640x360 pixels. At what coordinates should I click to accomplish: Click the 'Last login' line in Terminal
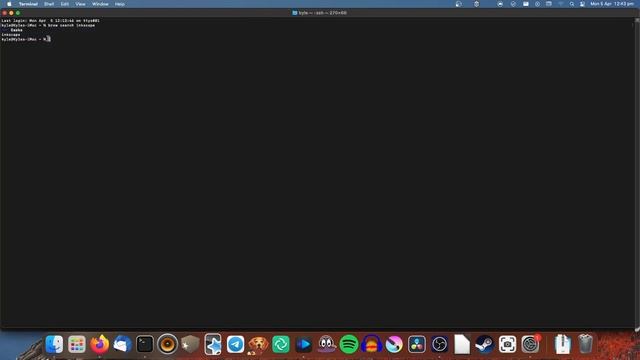(50, 20)
